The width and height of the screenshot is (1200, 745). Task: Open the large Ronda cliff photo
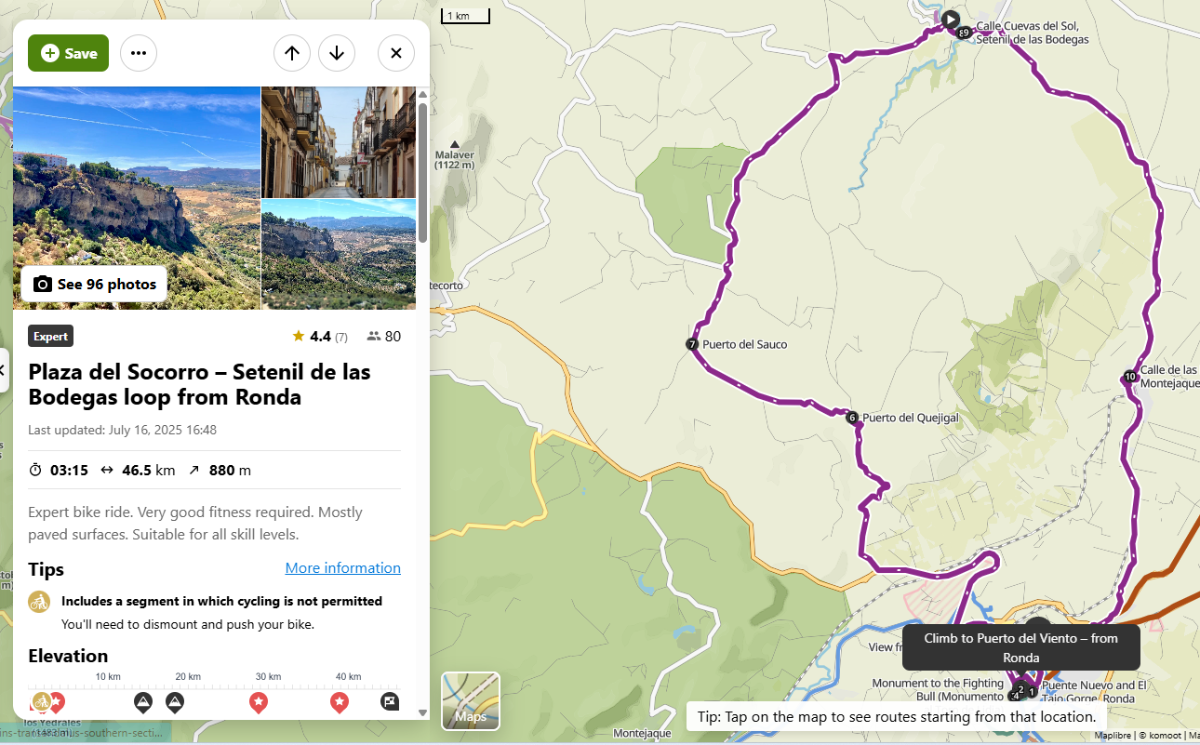coord(136,180)
